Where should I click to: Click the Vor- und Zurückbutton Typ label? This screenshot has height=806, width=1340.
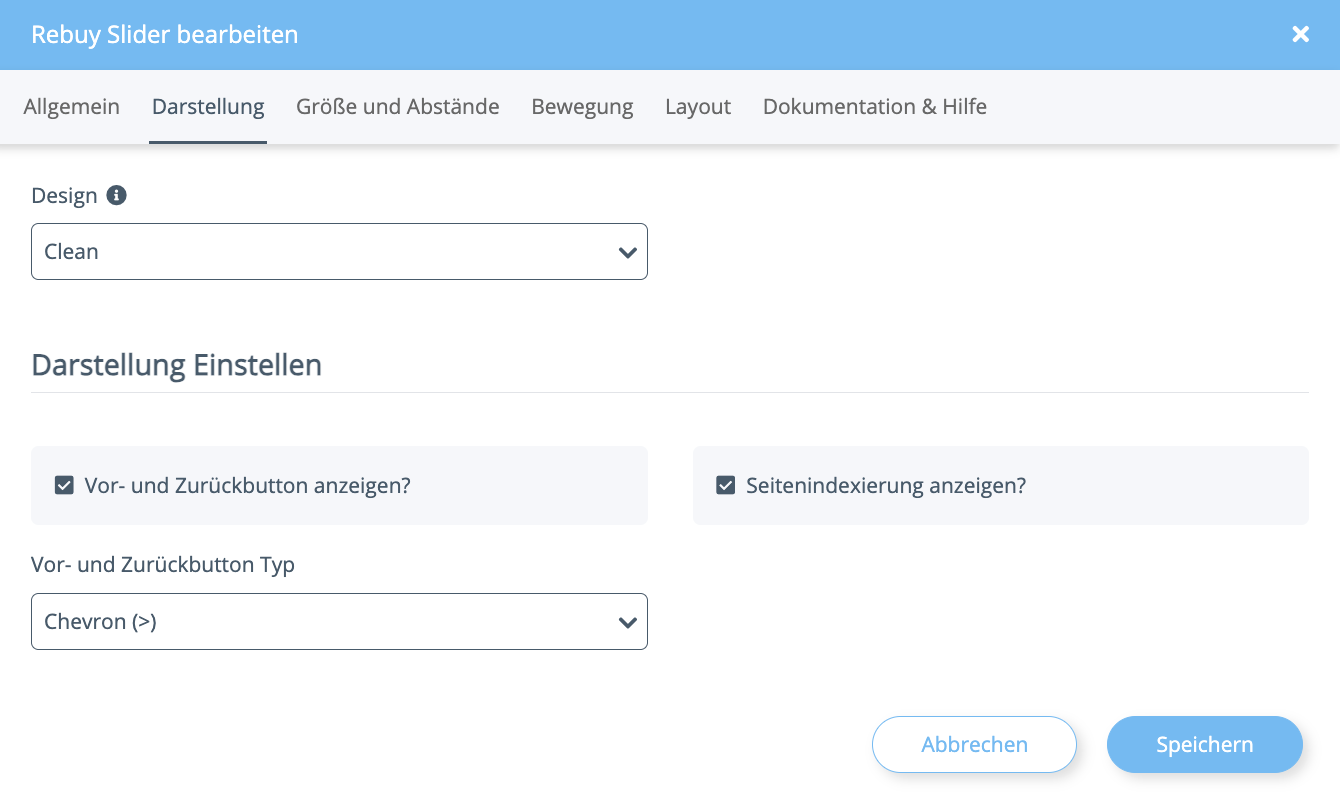coord(163,565)
